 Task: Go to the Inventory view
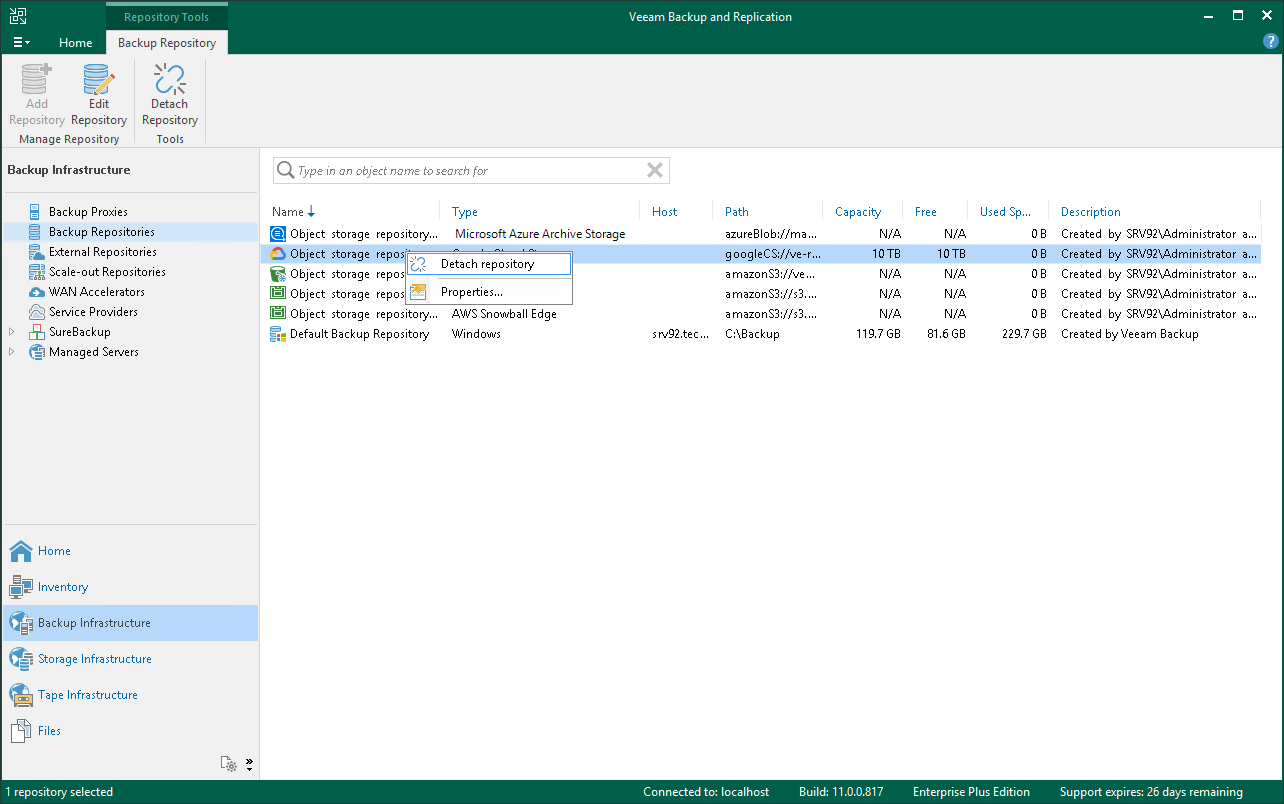62,587
